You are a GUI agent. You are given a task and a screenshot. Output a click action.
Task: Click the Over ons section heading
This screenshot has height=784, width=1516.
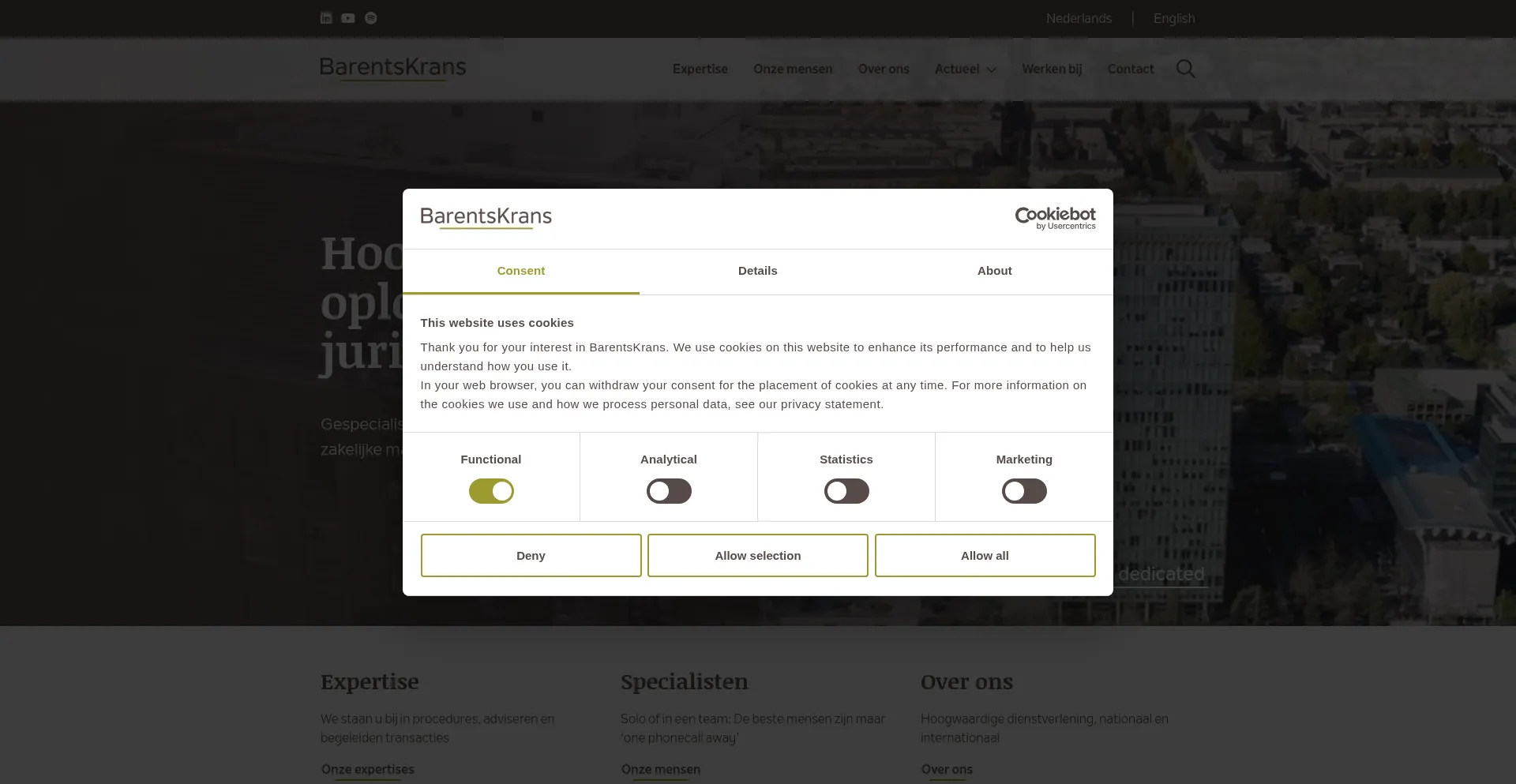pyautogui.click(x=966, y=682)
